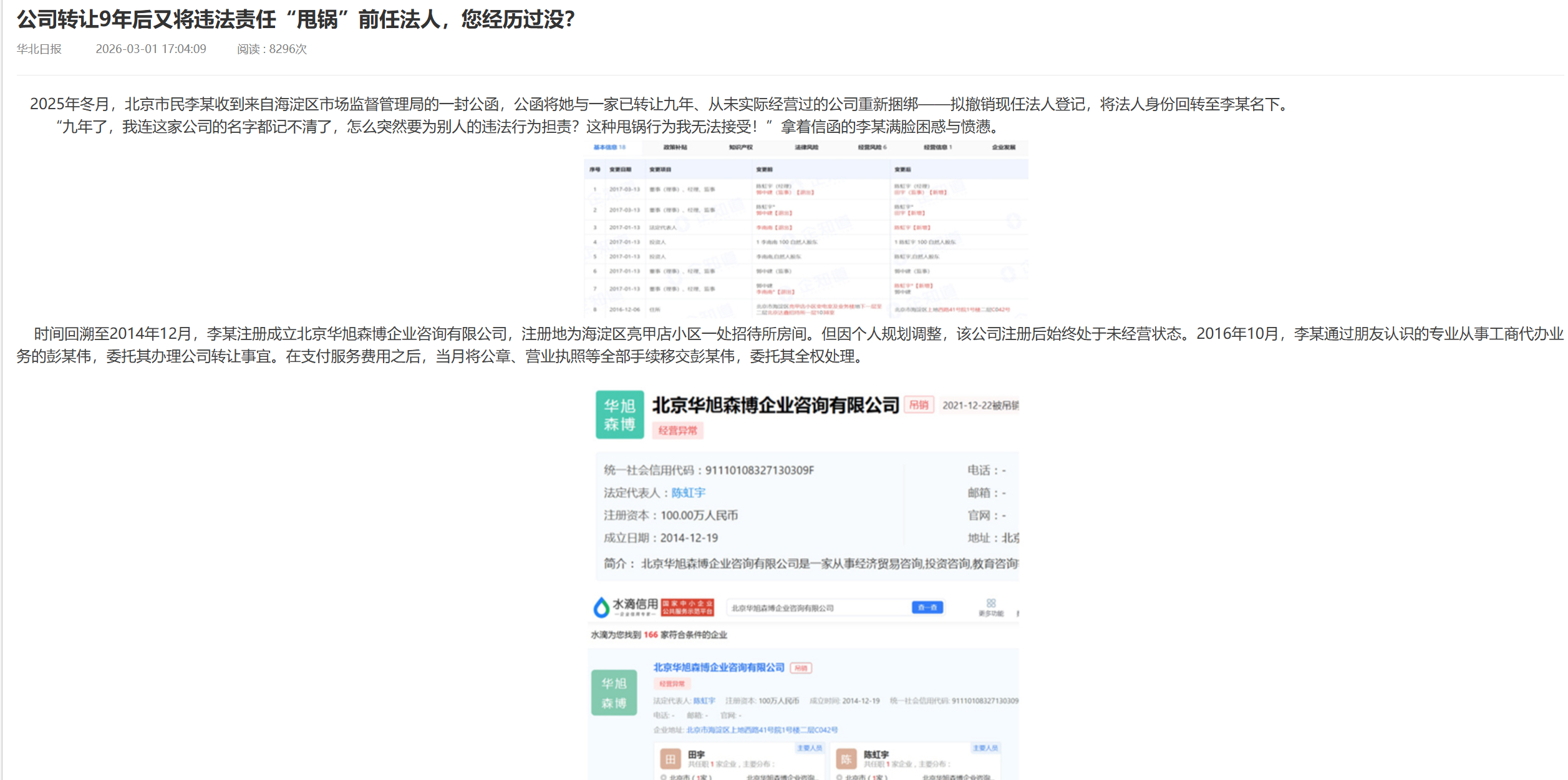Click the red 国家中小企业 platform badge
Image resolution: width=1568 pixels, height=780 pixels.
[687, 607]
